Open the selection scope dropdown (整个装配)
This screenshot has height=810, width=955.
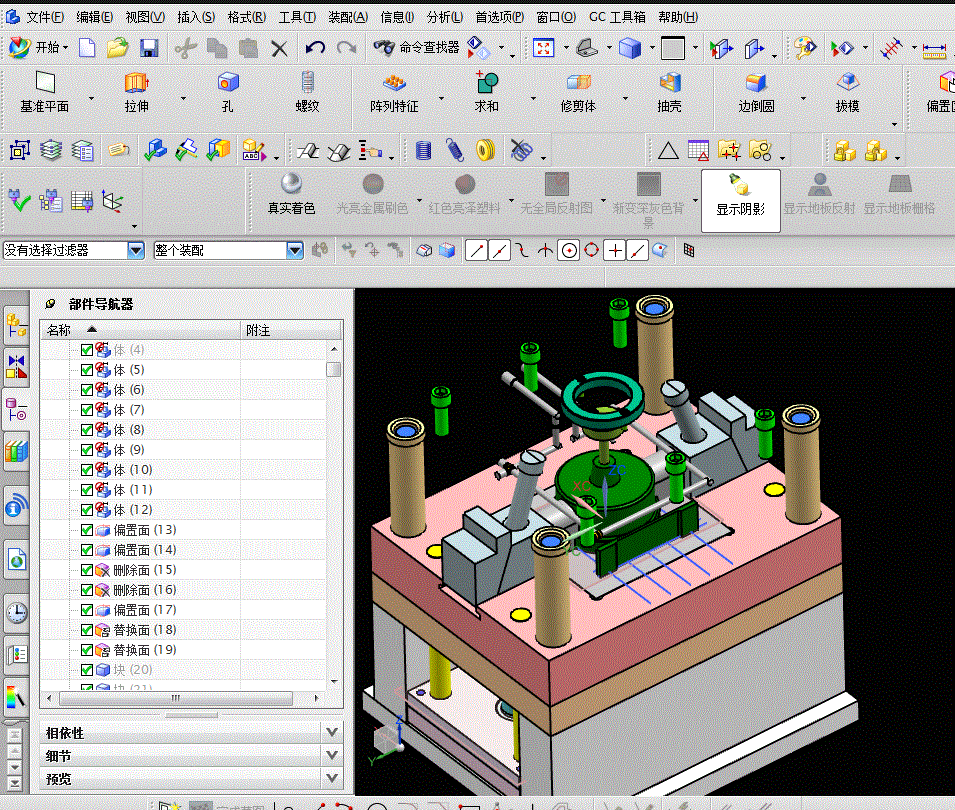pos(295,250)
